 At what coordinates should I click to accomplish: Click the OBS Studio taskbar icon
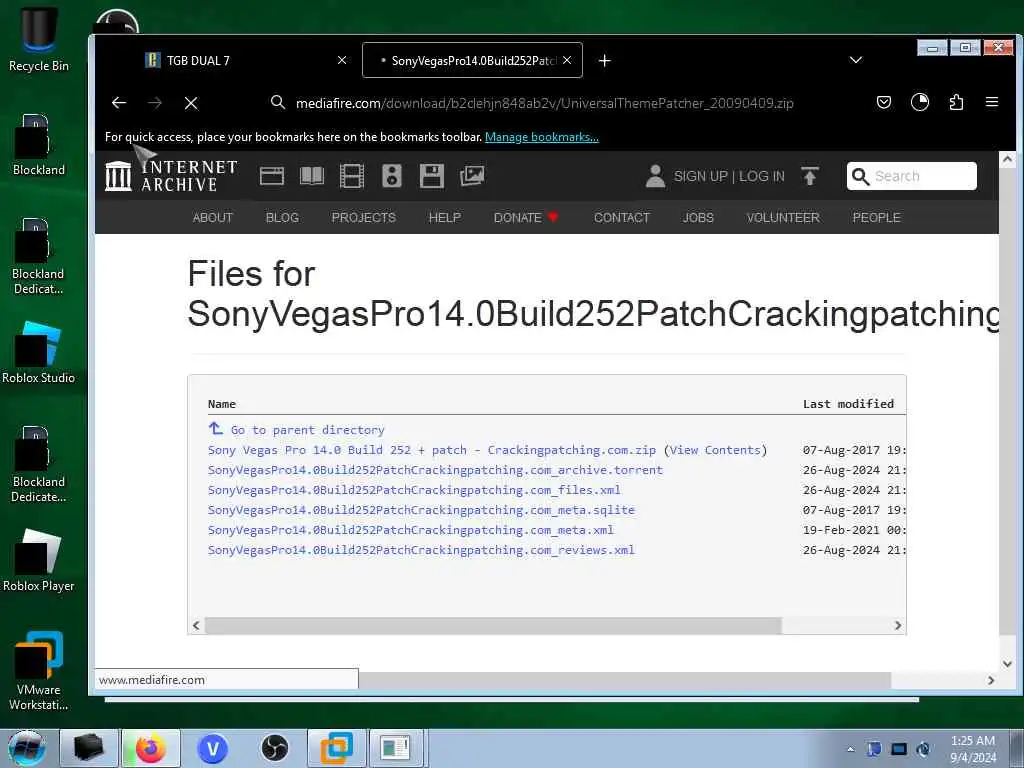tap(275, 748)
